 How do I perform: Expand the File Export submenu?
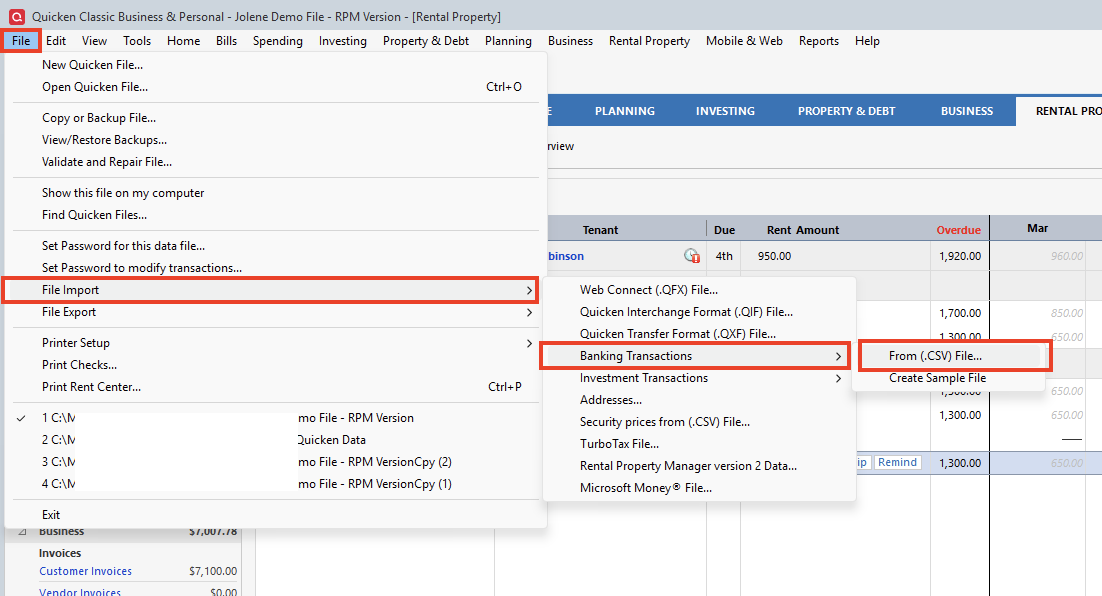coord(276,311)
